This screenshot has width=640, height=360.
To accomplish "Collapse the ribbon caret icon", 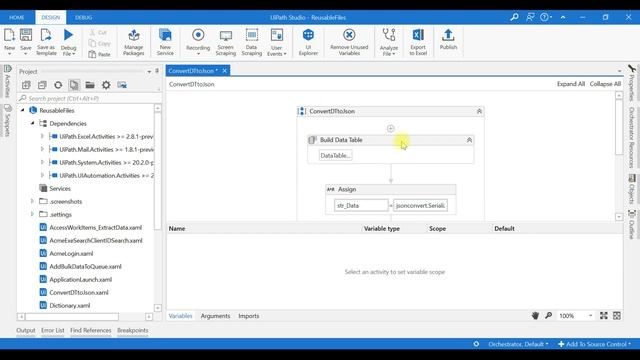I will click(563, 17).
